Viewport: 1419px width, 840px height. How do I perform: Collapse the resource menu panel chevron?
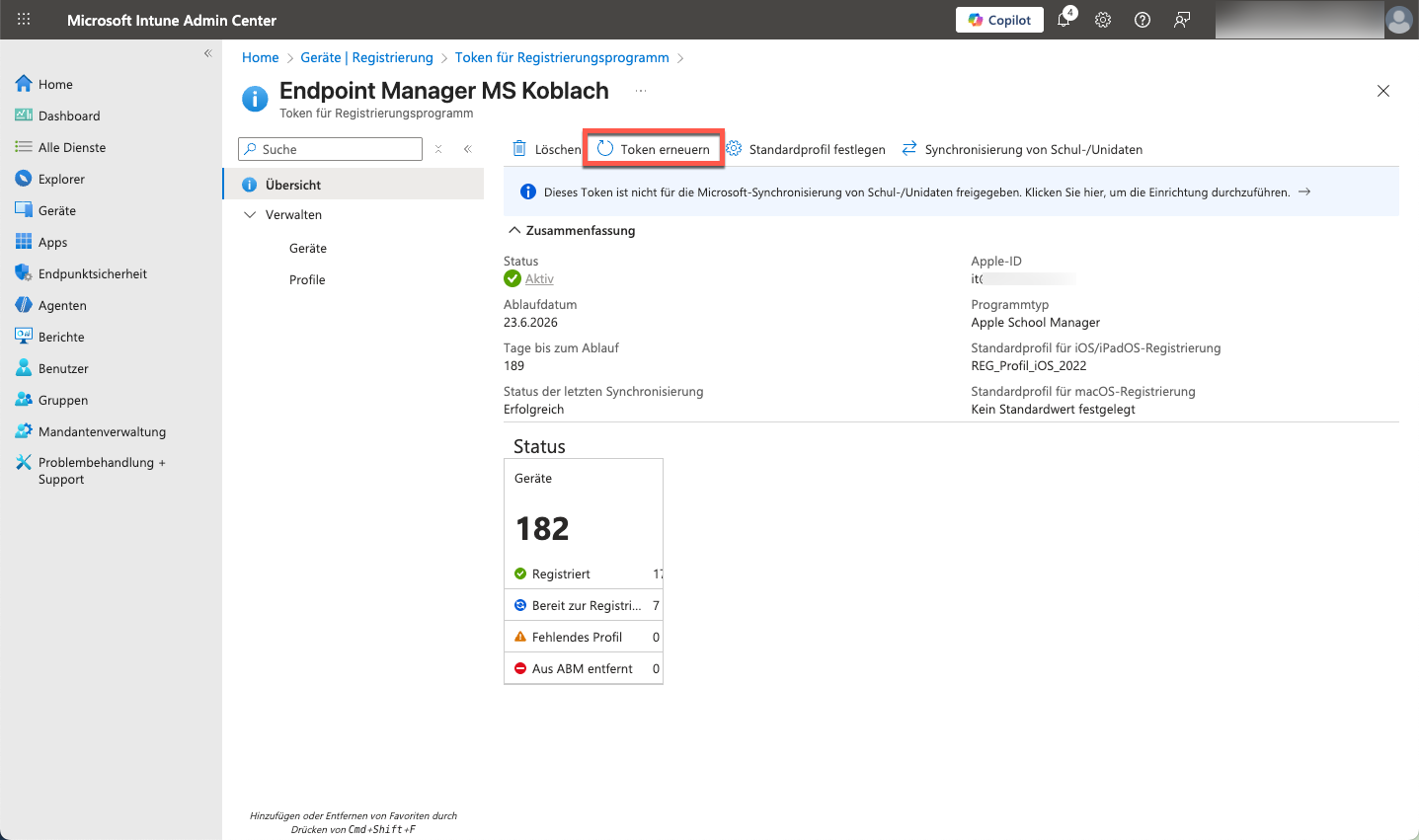tap(468, 149)
